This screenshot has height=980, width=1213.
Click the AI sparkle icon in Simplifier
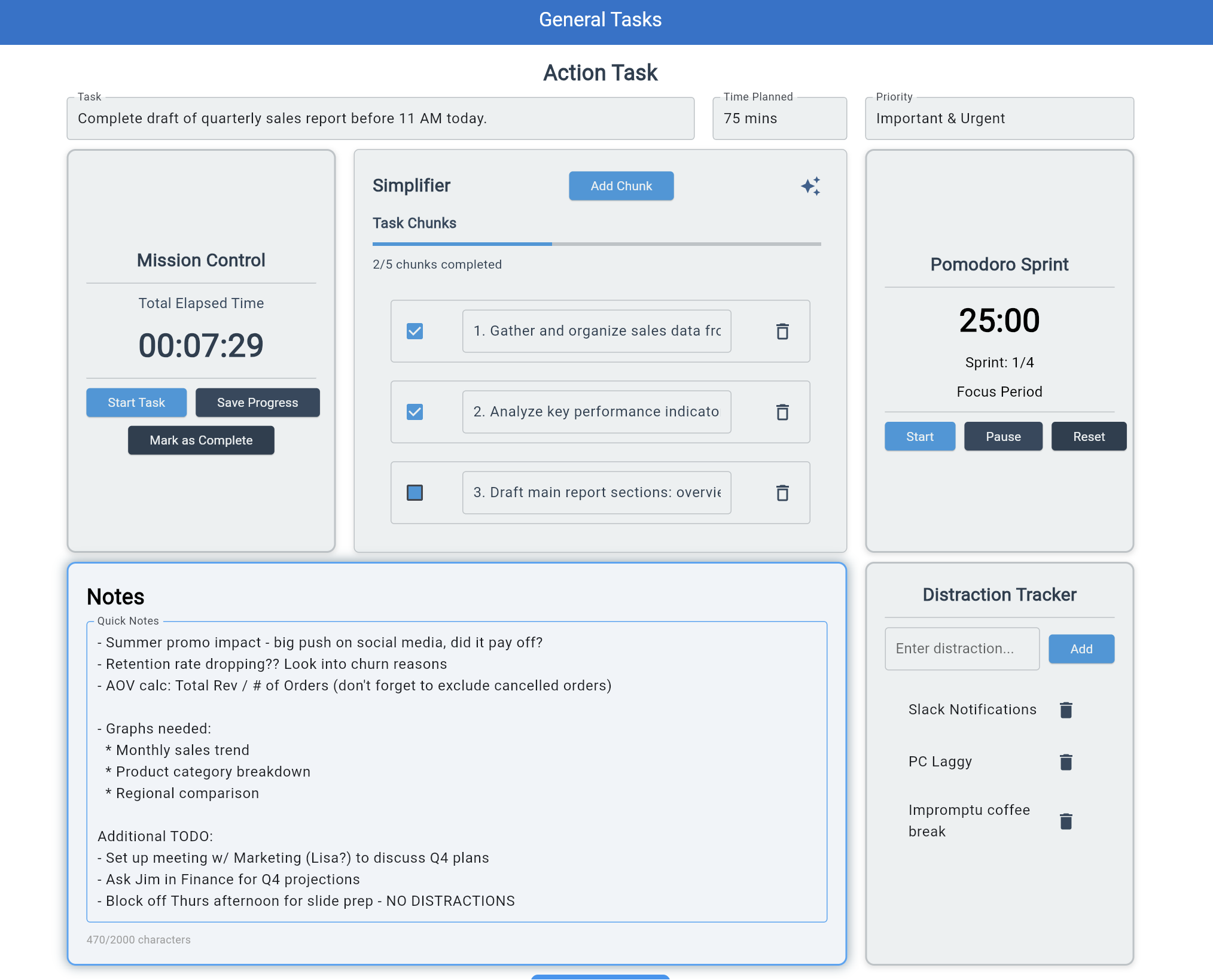810,186
